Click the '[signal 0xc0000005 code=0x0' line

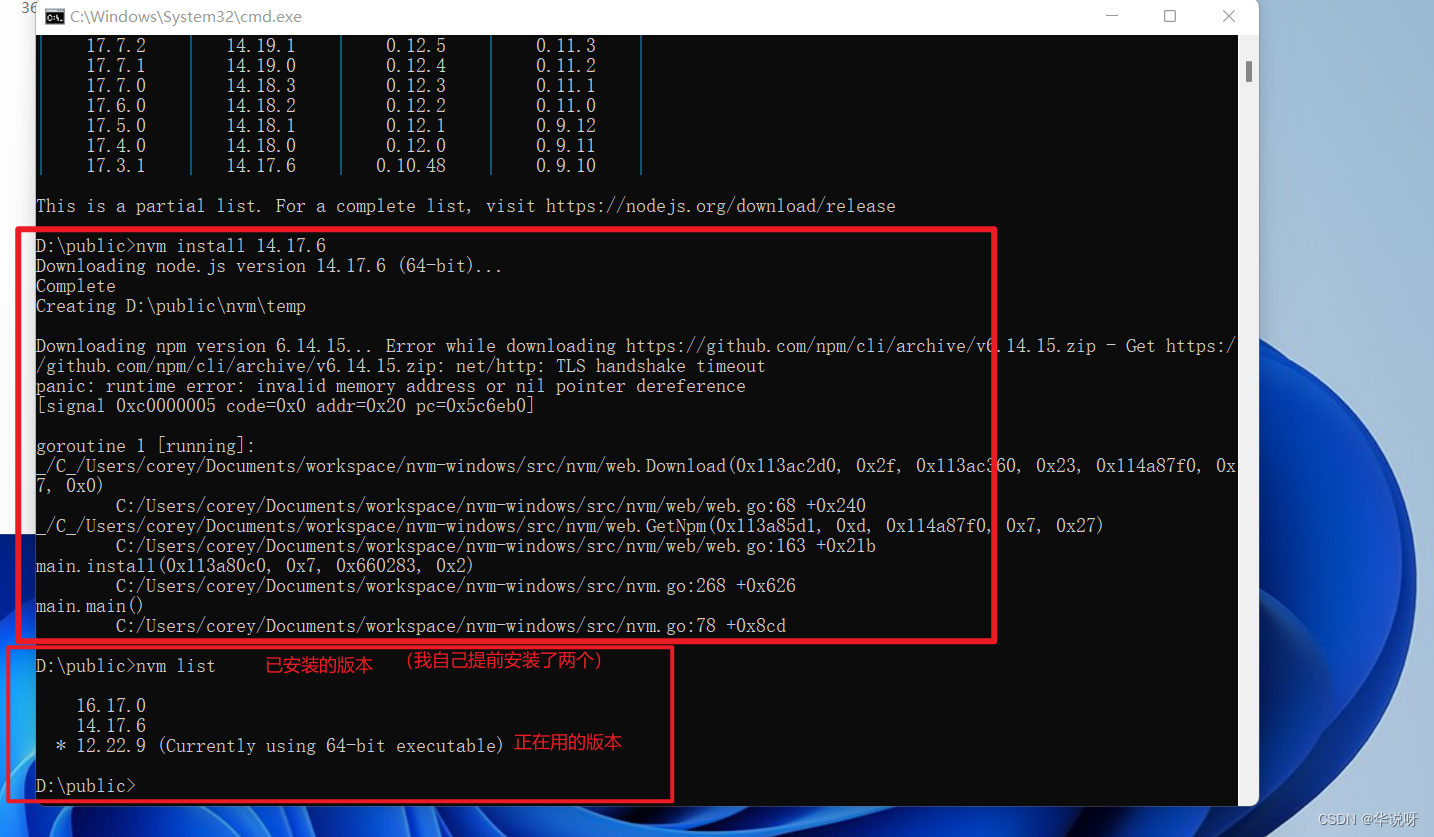pyautogui.click(x=285, y=406)
